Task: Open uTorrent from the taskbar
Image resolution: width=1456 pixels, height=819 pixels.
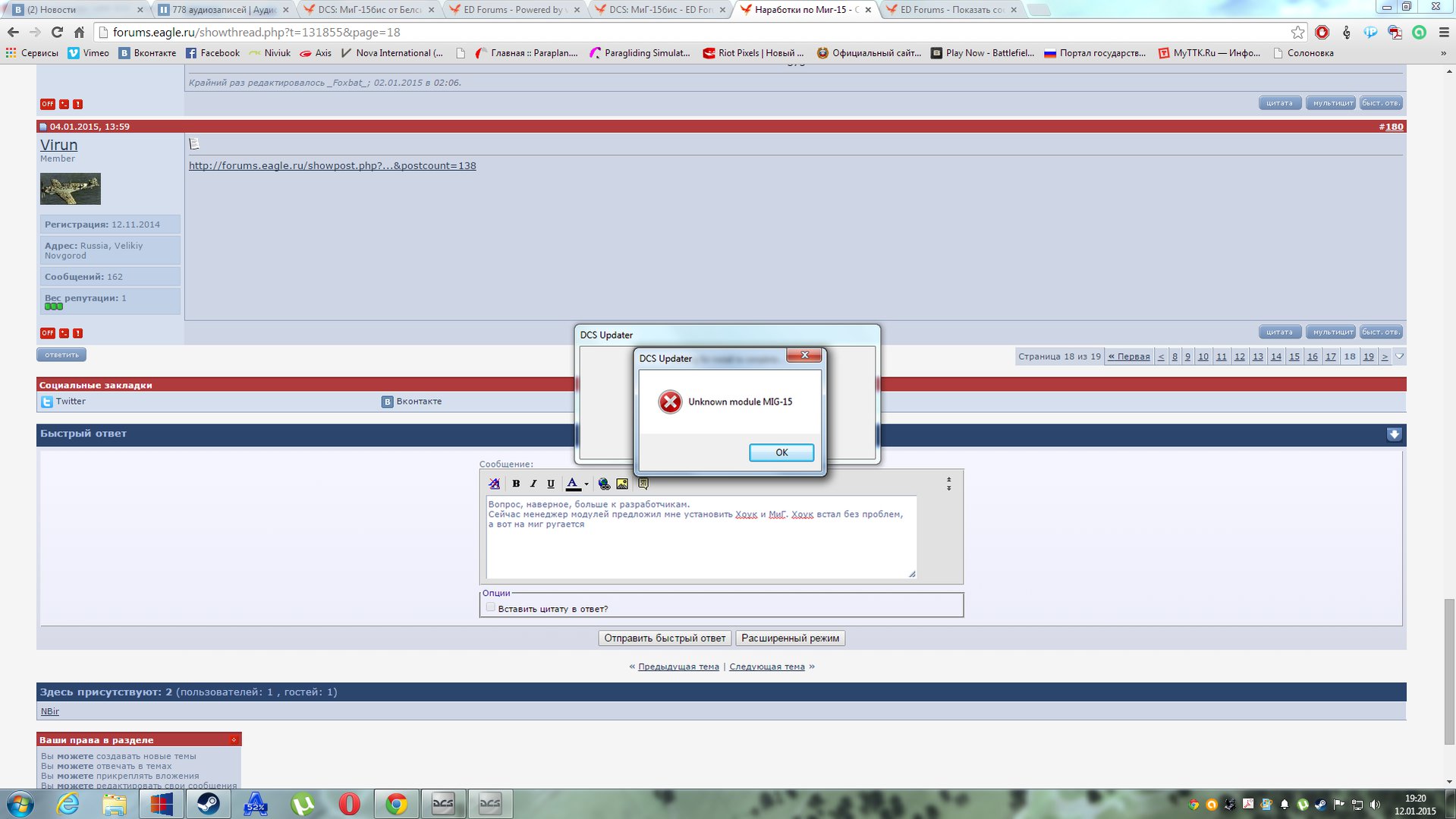Action: (x=302, y=804)
